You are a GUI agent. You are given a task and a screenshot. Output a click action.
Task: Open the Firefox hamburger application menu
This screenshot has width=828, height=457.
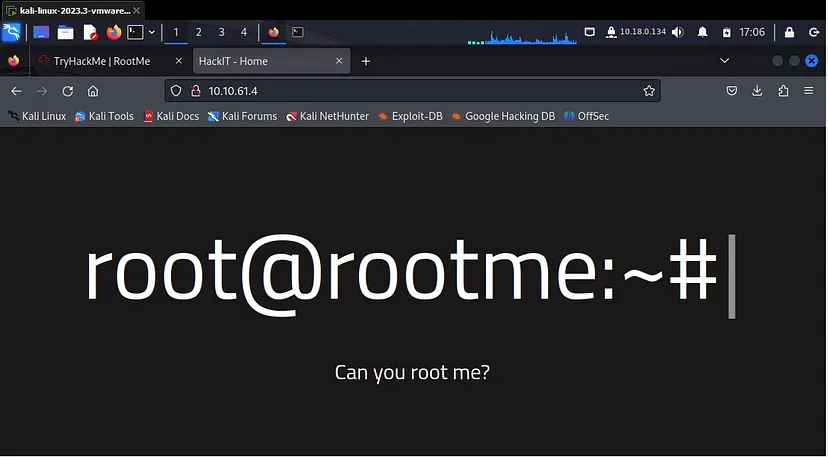pyautogui.click(x=809, y=91)
